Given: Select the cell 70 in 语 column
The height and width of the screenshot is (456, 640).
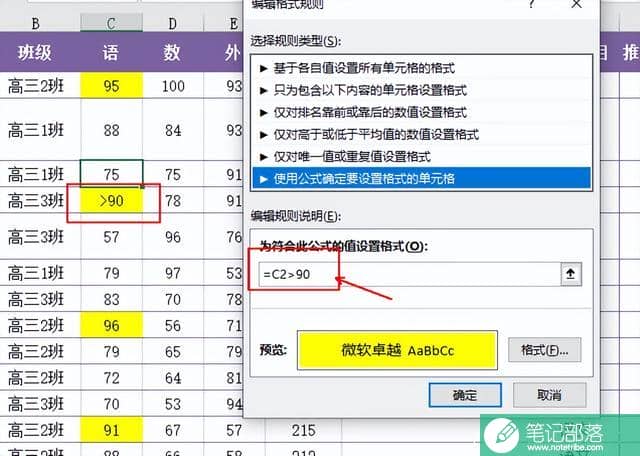Looking at the screenshot, I should click(111, 404).
